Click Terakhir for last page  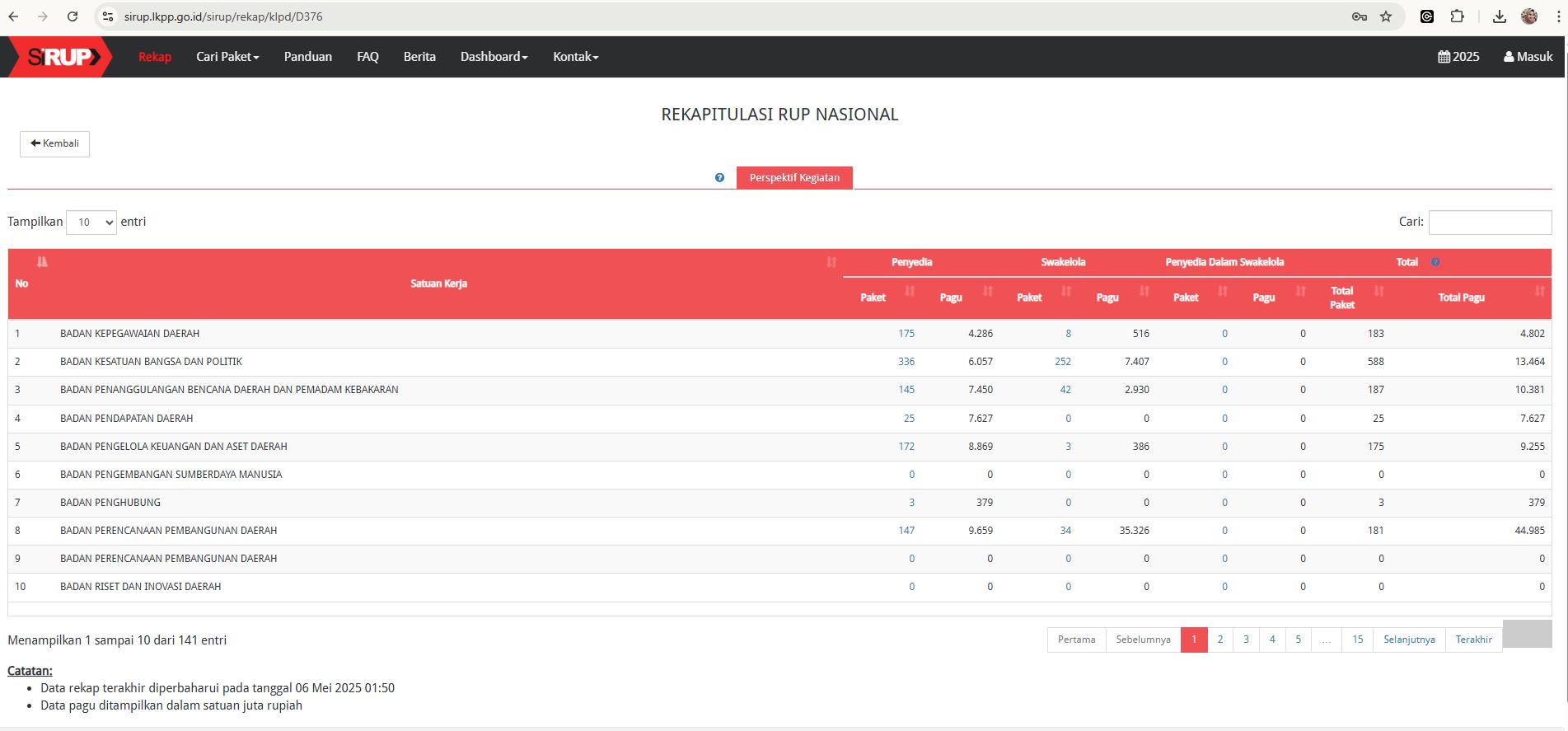pyautogui.click(x=1473, y=640)
